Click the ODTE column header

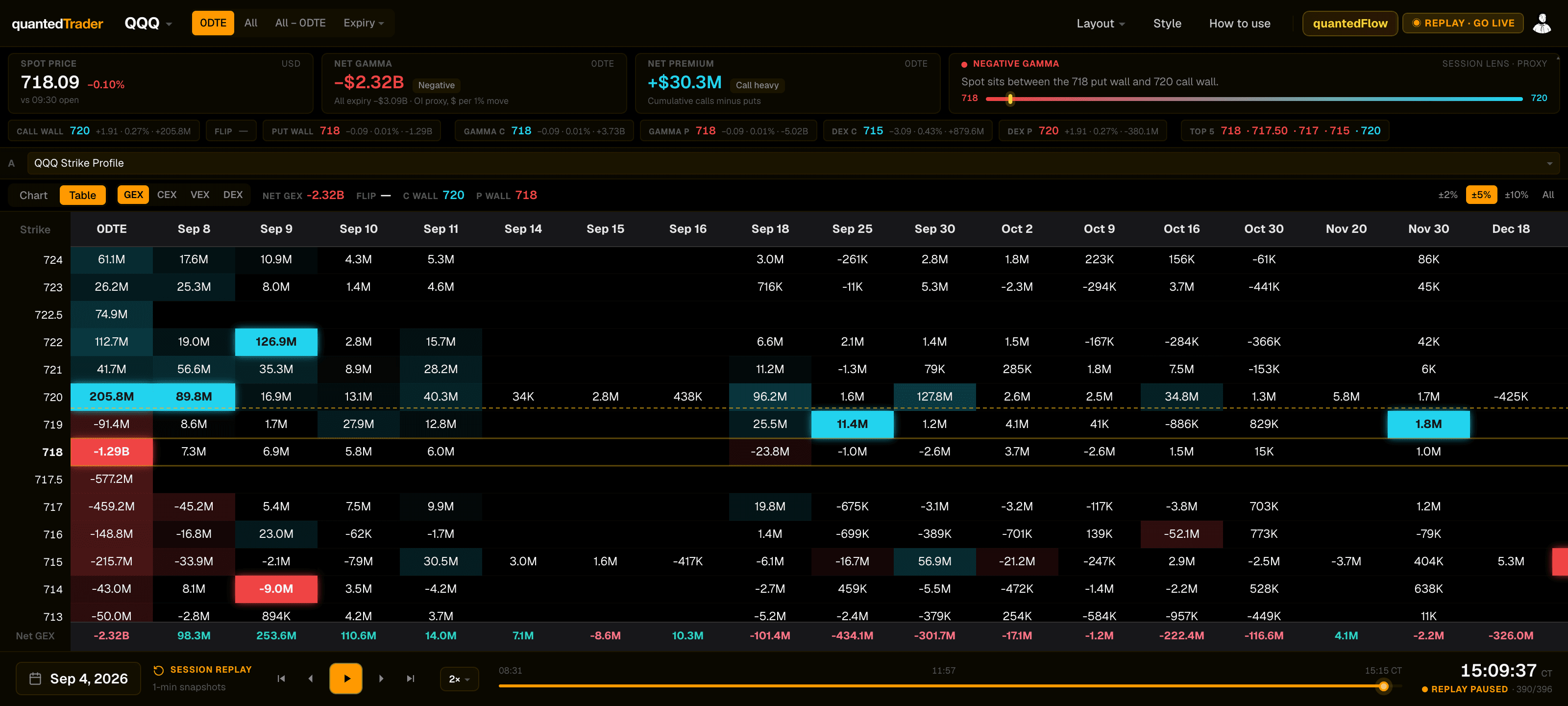tap(111, 229)
